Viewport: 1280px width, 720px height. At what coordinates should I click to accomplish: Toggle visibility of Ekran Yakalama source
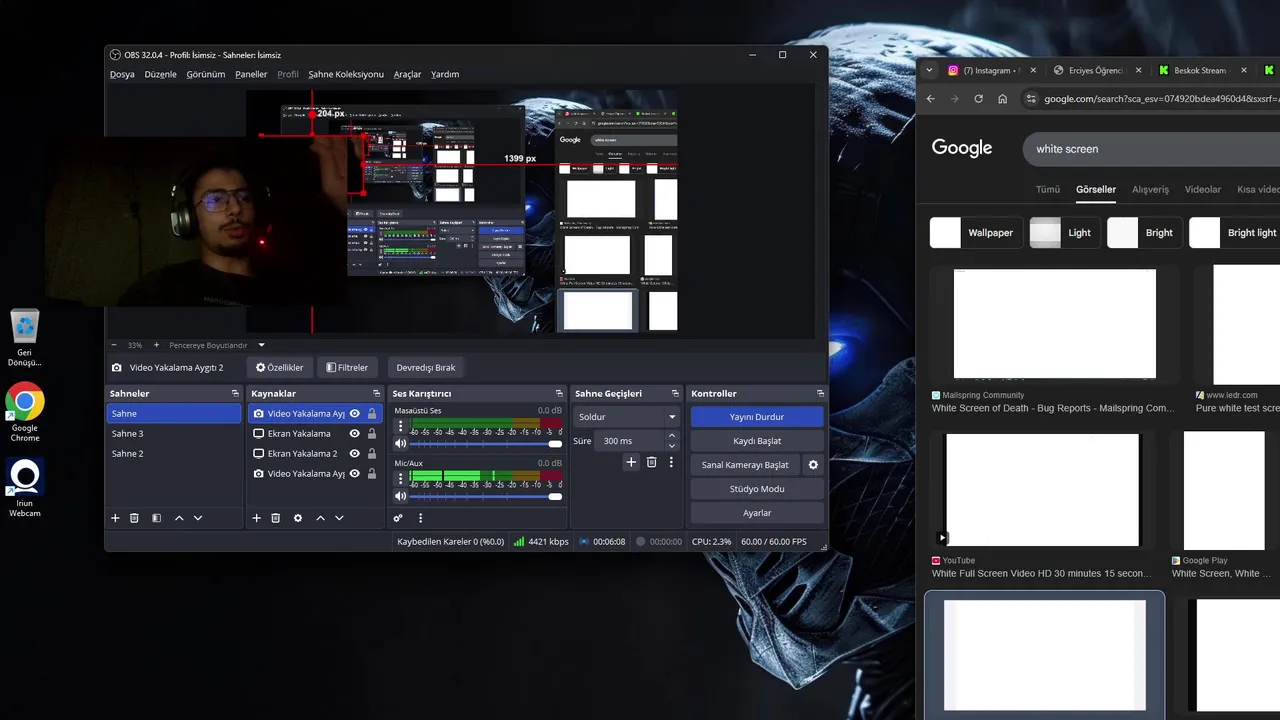tap(354, 434)
